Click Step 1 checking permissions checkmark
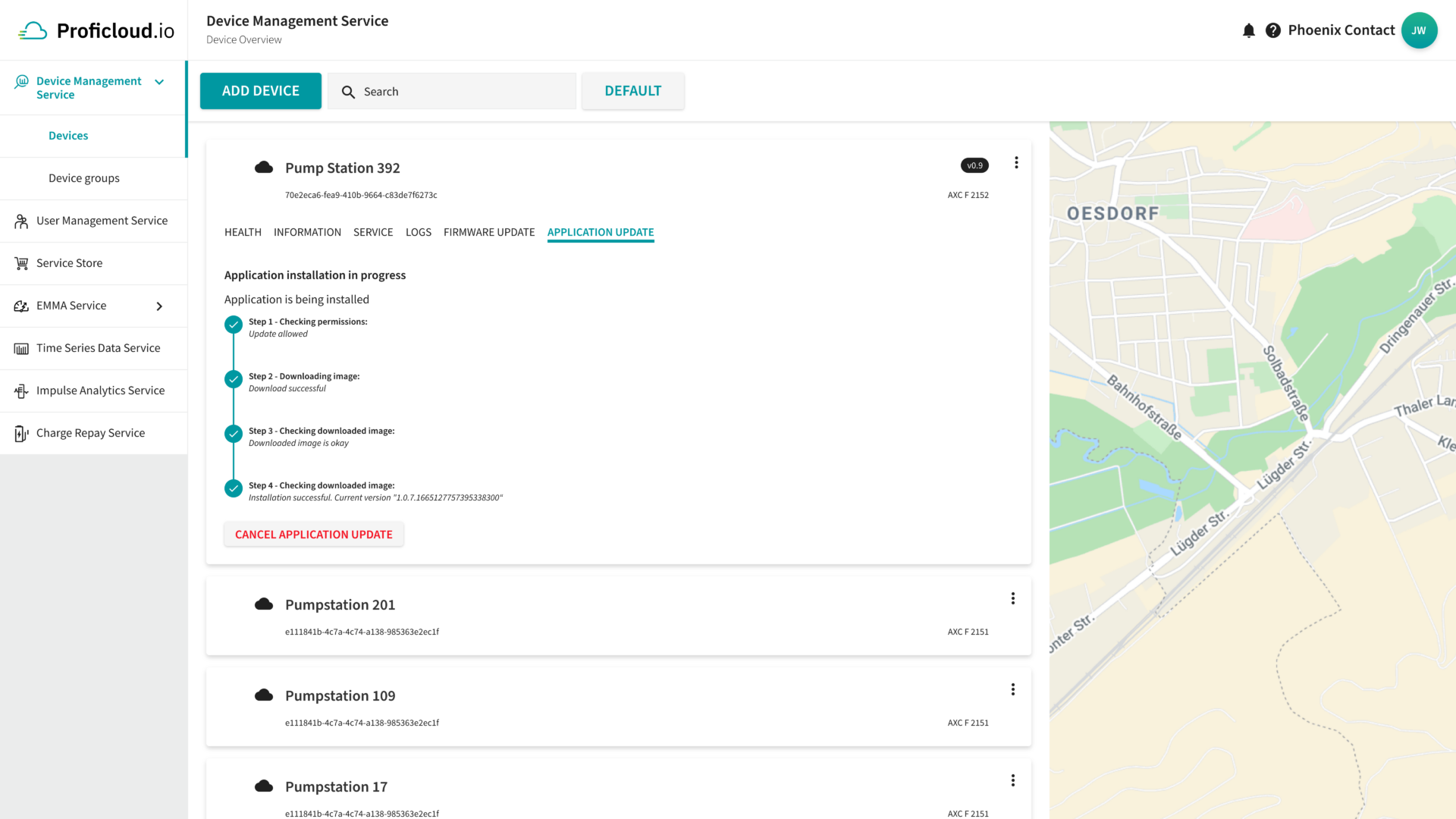Viewport: 1456px width, 819px height. click(x=234, y=325)
